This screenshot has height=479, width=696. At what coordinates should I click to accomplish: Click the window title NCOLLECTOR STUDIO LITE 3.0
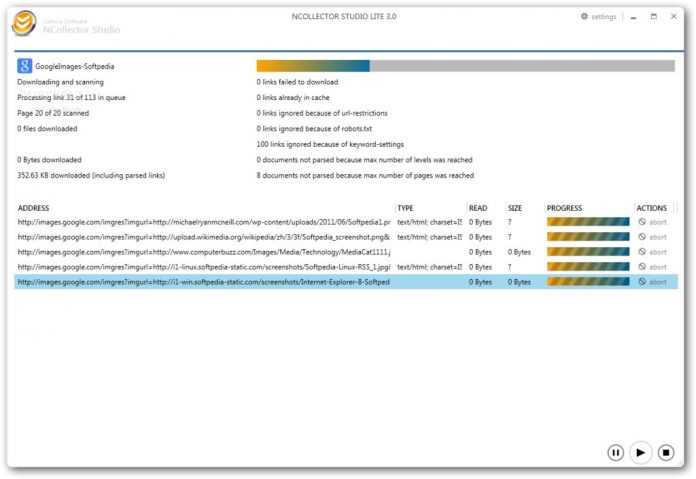click(x=344, y=16)
